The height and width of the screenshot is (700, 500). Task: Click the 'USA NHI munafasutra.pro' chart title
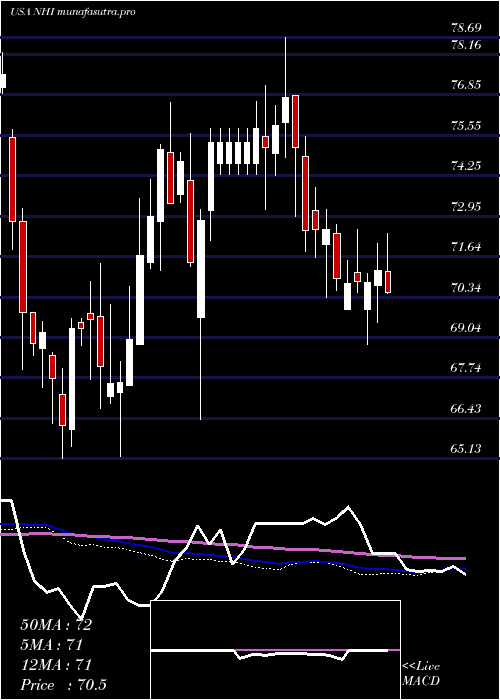[73, 12]
